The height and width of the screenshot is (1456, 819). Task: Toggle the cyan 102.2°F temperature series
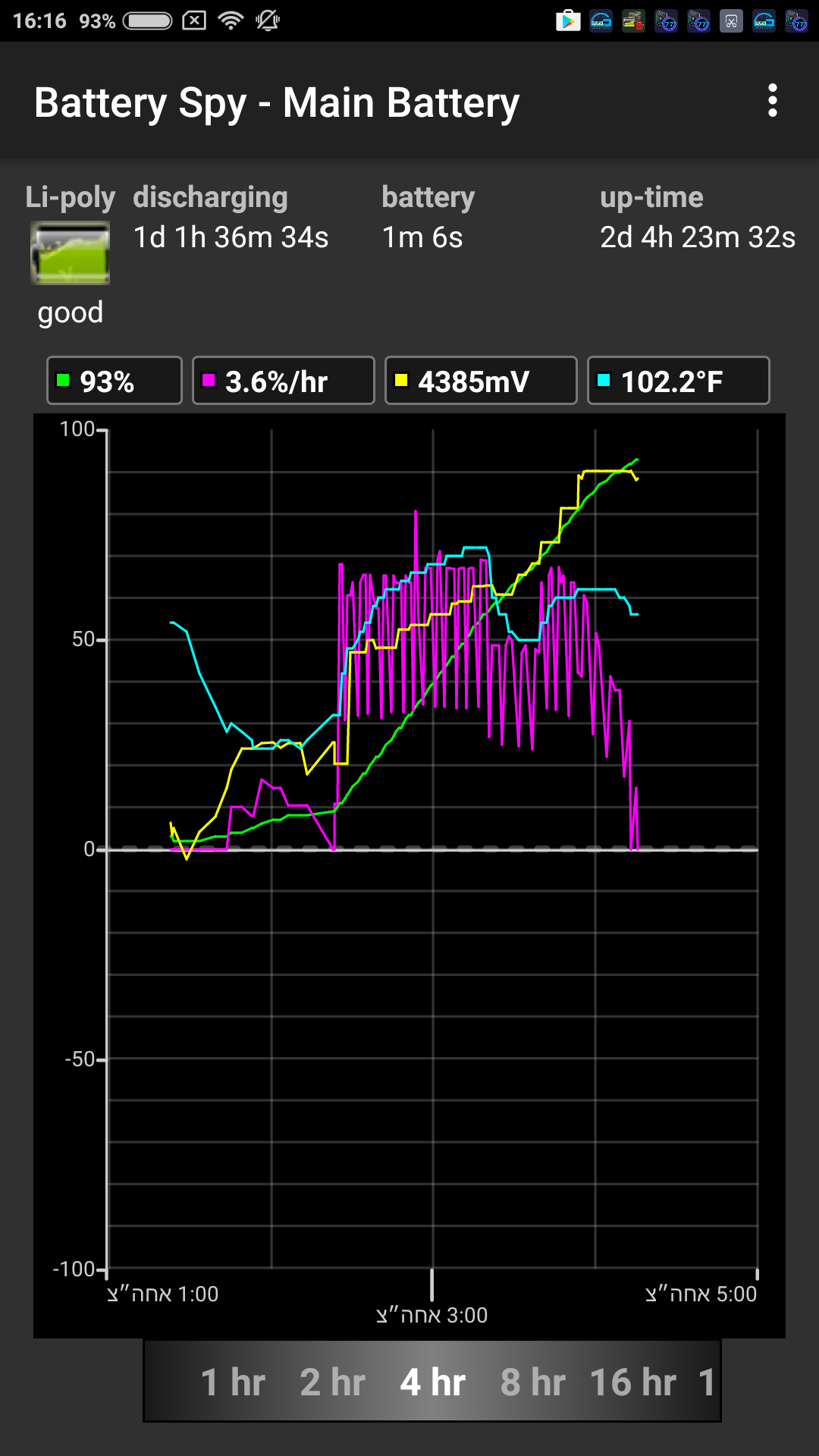(678, 381)
